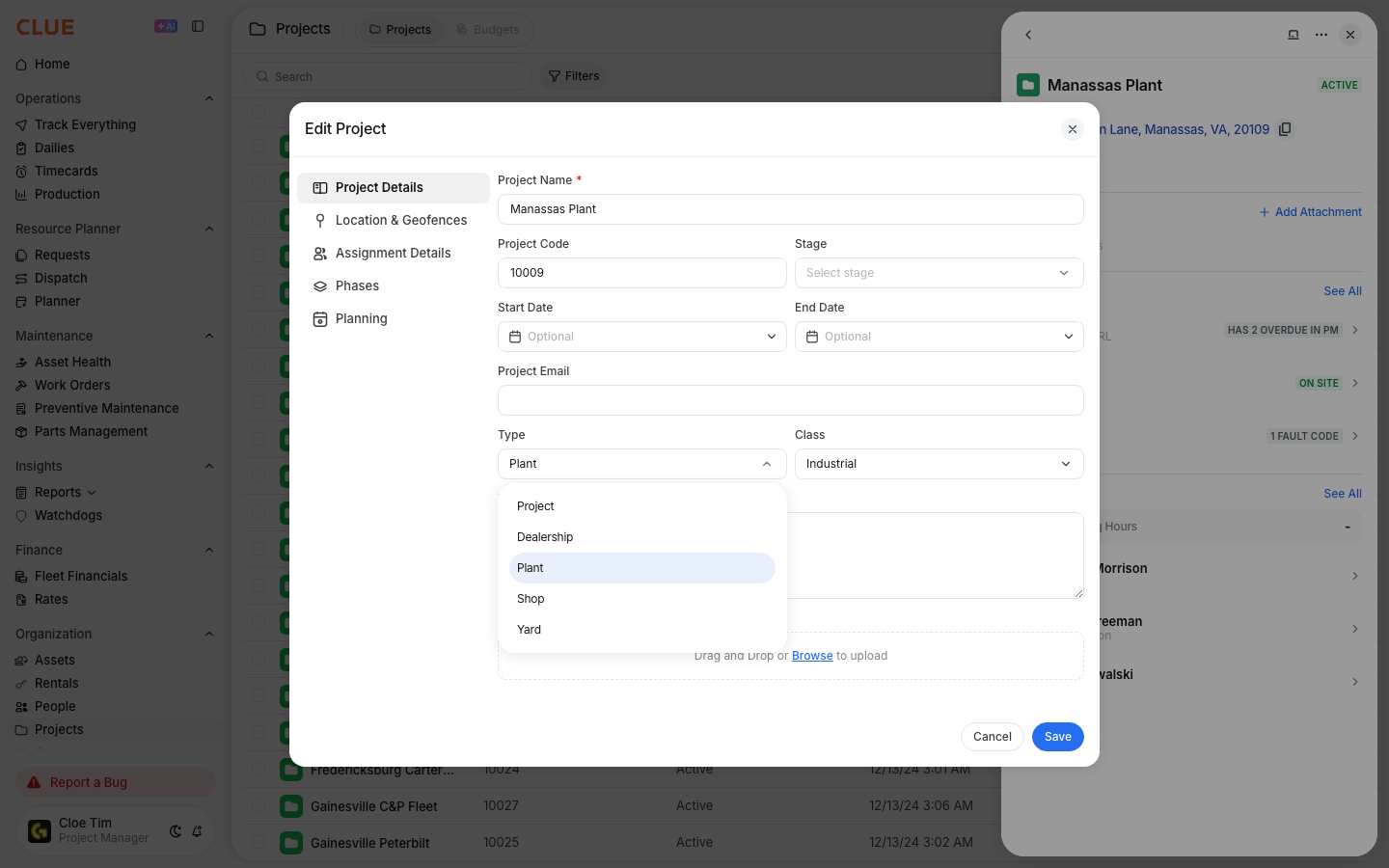Choose Dealership from Type options

(x=642, y=537)
